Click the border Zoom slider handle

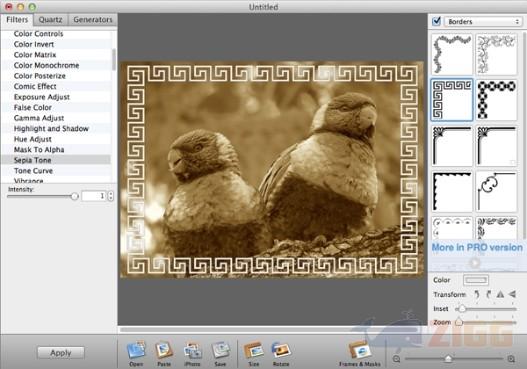pos(459,322)
